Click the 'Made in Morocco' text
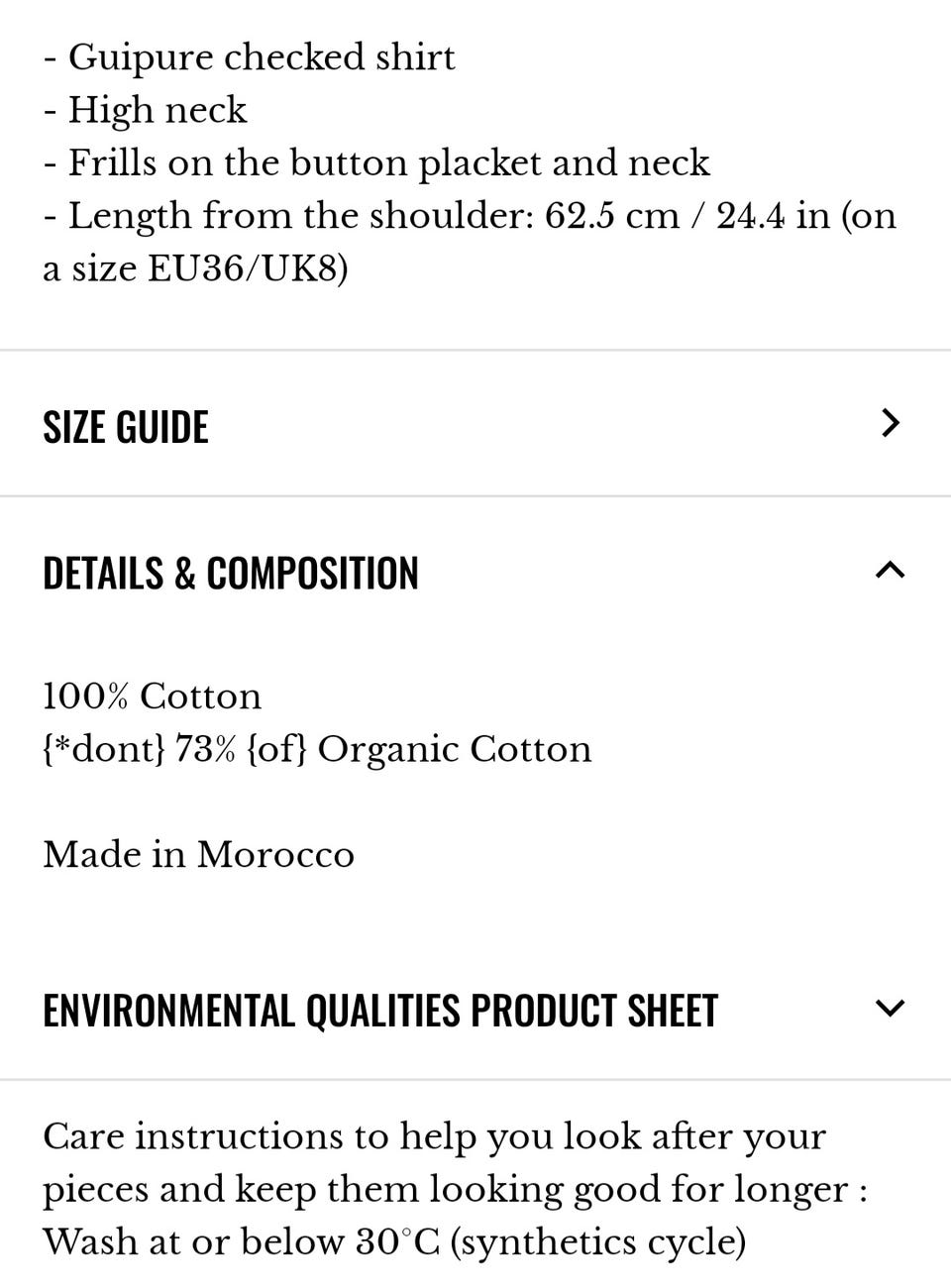Image resolution: width=951 pixels, height=1288 pixels. 198,854
